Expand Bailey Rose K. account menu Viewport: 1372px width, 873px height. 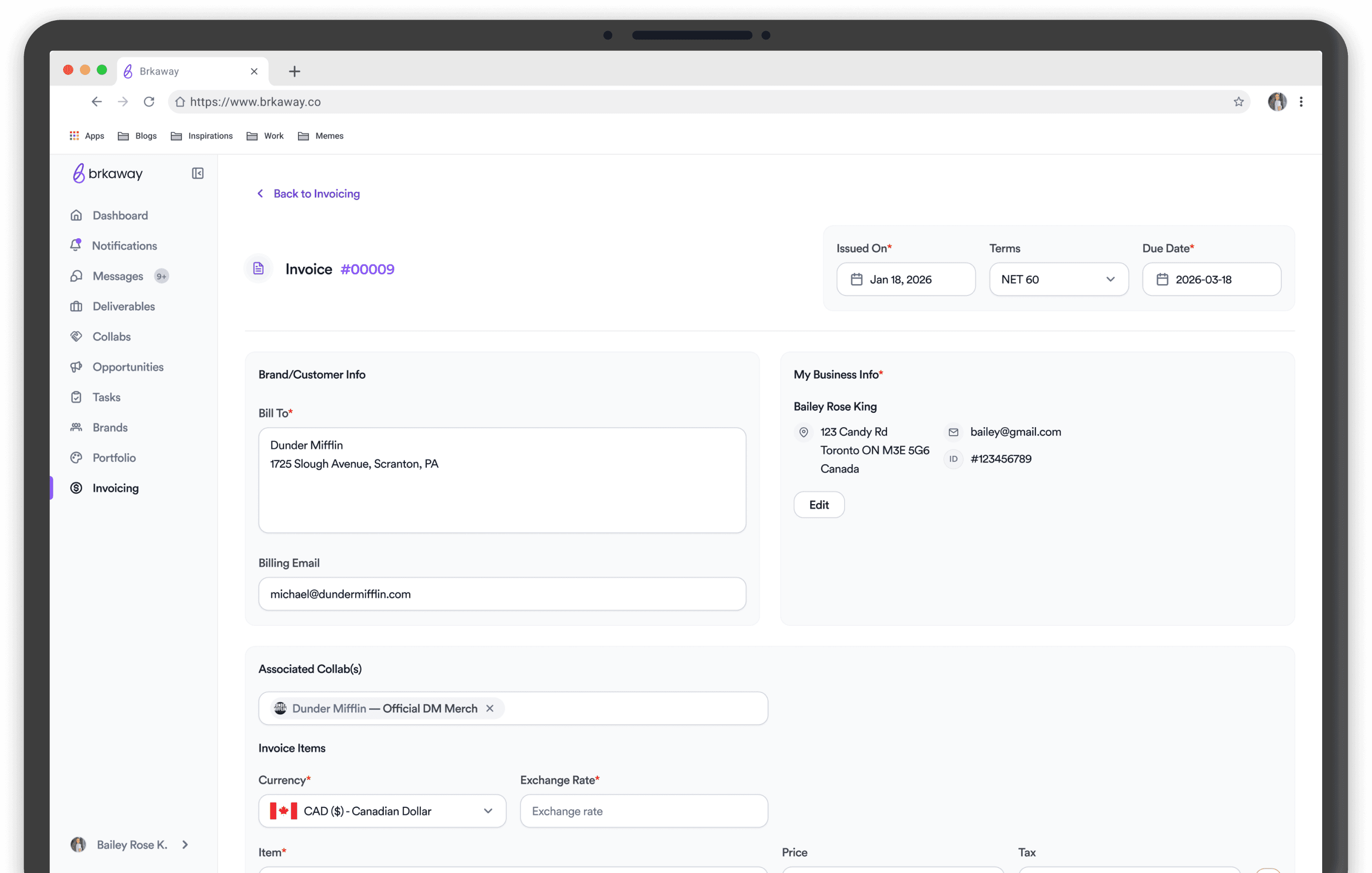coord(185,844)
